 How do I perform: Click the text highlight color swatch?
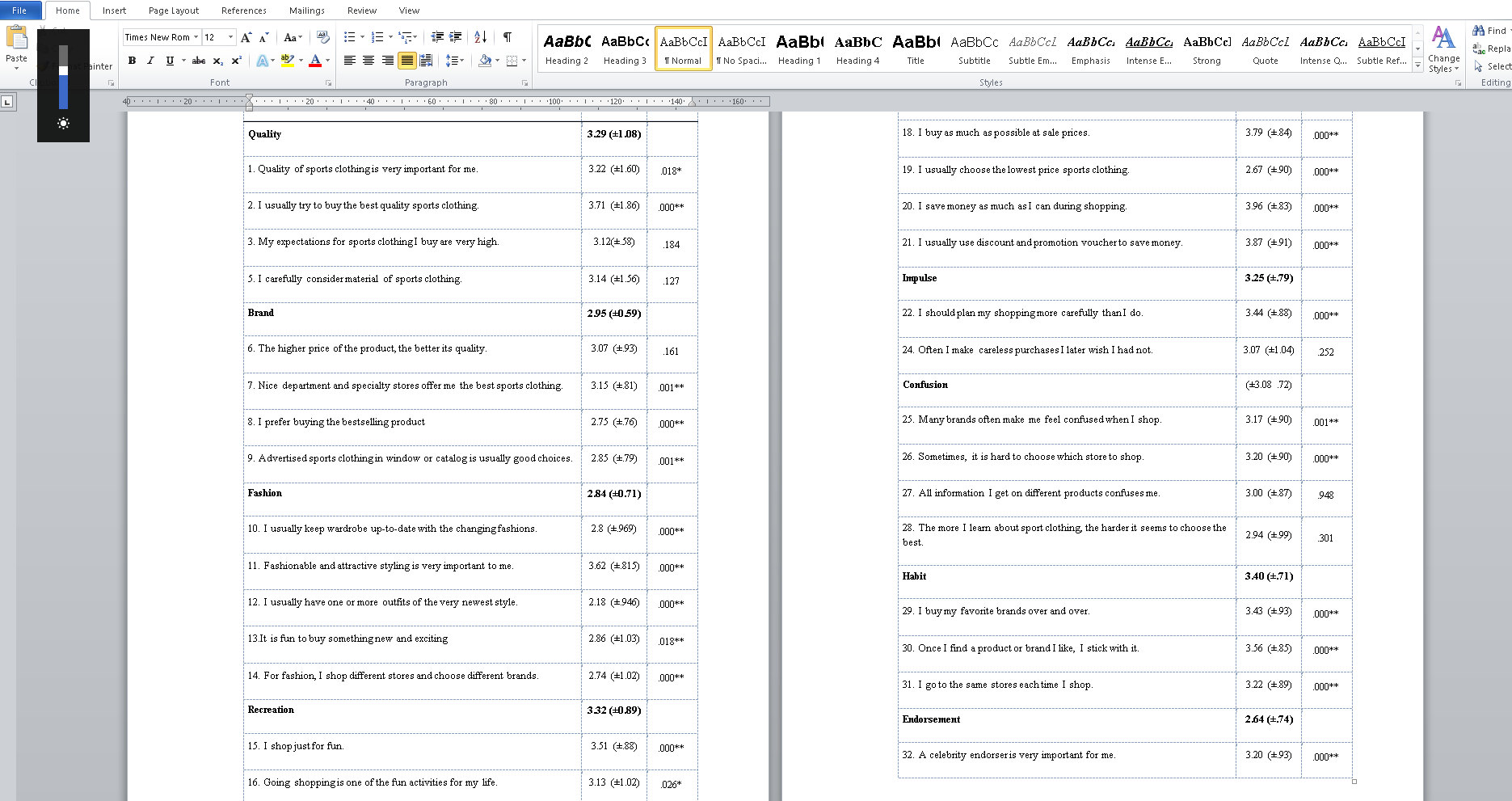pyautogui.click(x=287, y=61)
